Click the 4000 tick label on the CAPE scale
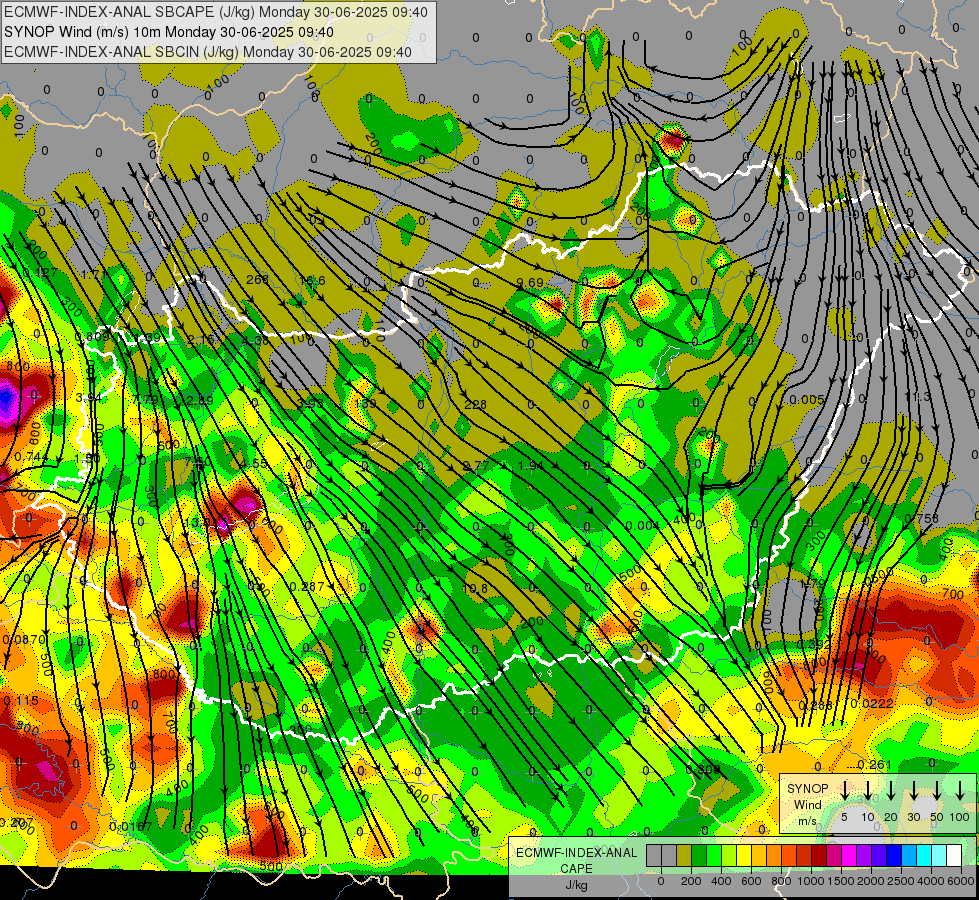This screenshot has height=900, width=979. [931, 881]
